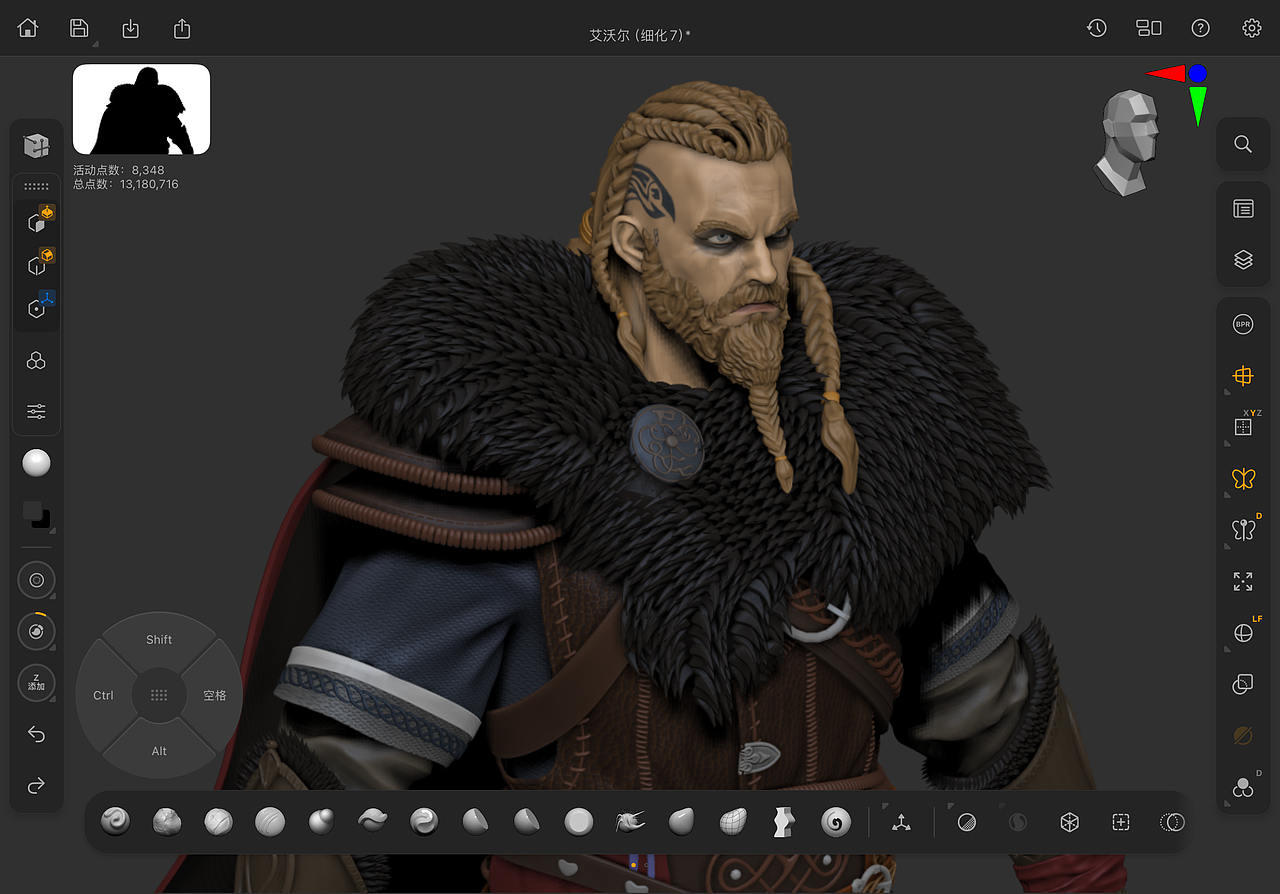Select the cube icon with the orange box badge
1280x894 pixels.
click(38, 264)
